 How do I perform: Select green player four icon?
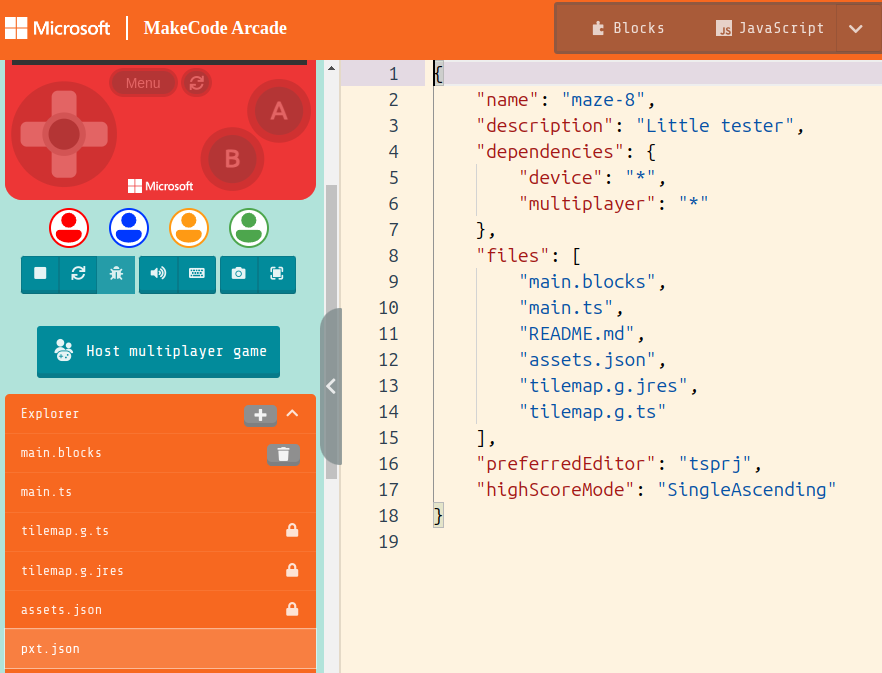[x=249, y=228]
